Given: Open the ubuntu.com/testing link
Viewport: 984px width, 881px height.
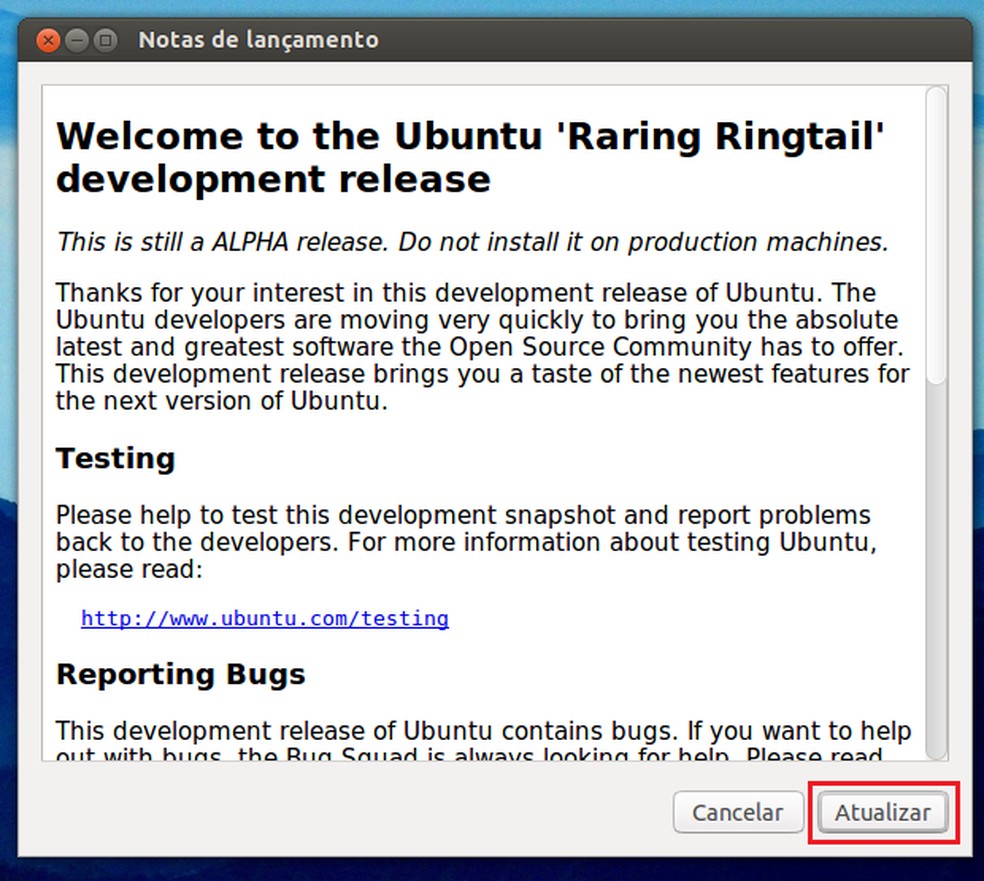Looking at the screenshot, I should pyautogui.click(x=265, y=619).
